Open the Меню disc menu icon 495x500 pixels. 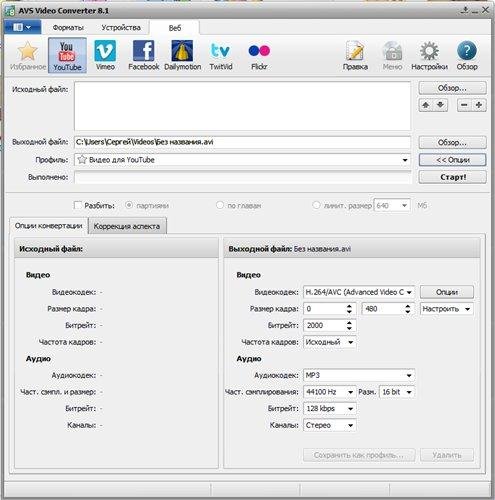(392, 55)
